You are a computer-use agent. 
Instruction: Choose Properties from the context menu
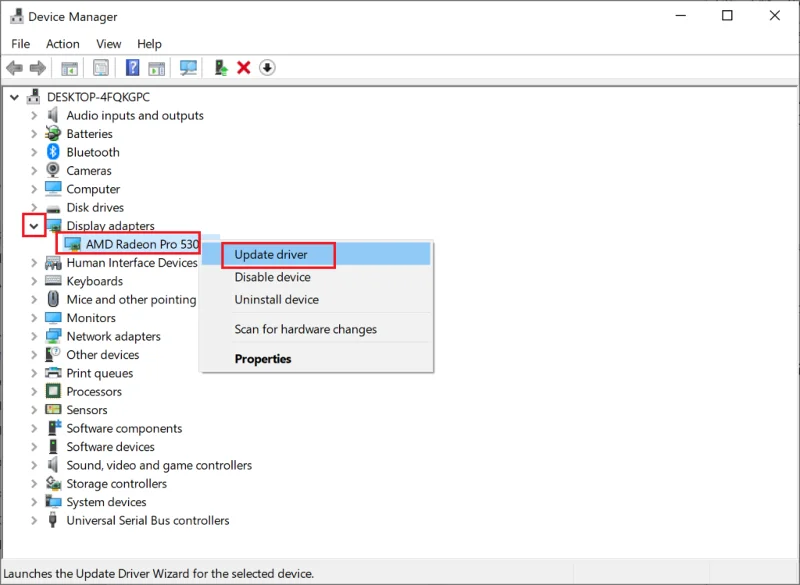(316, 359)
